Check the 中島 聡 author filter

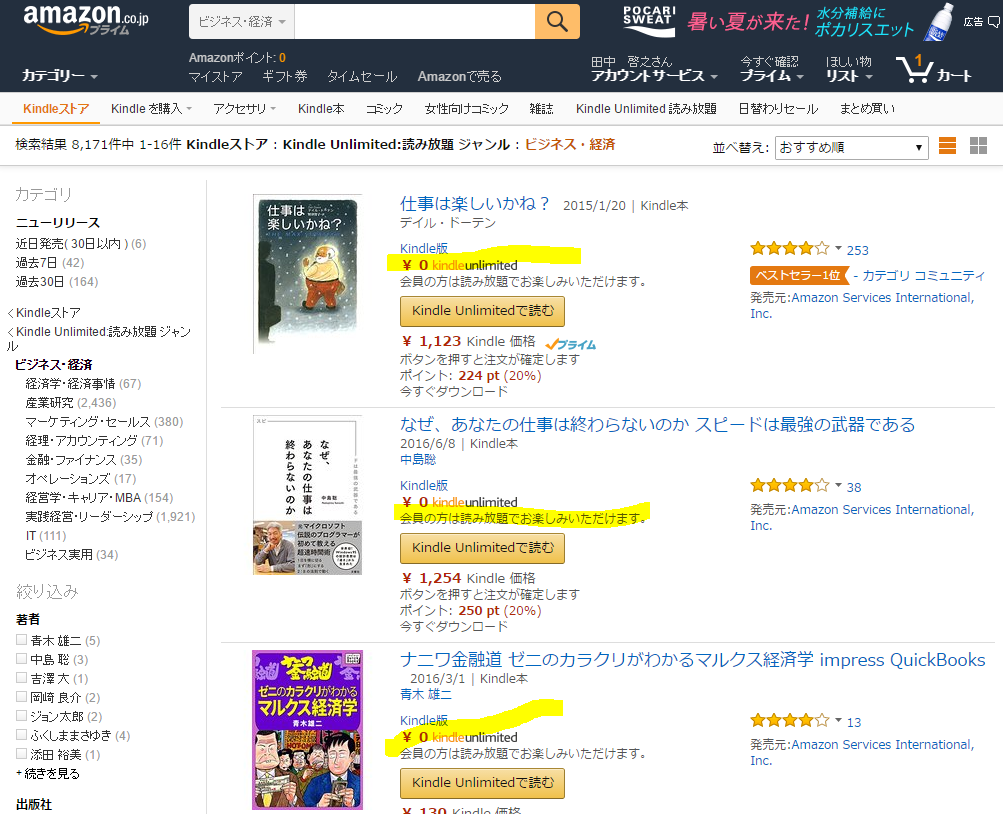click(x=21, y=659)
